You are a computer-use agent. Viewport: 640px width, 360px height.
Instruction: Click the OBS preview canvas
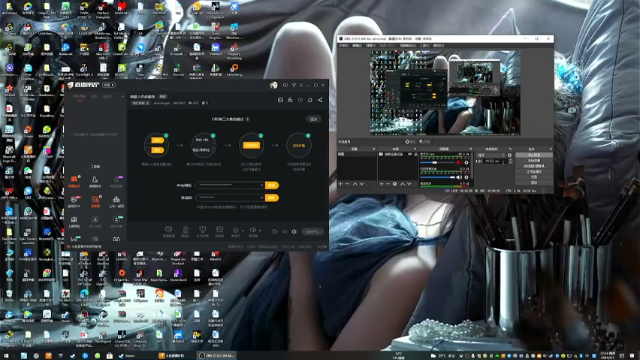[445, 93]
